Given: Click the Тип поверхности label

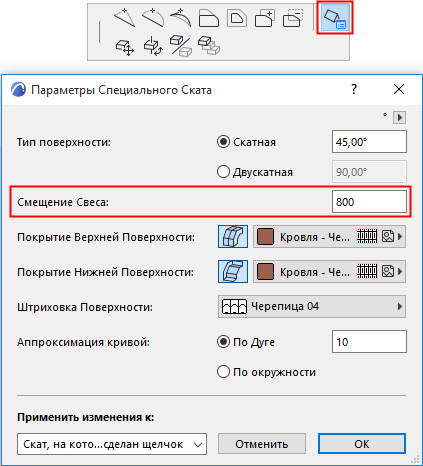Looking at the screenshot, I should [64, 142].
